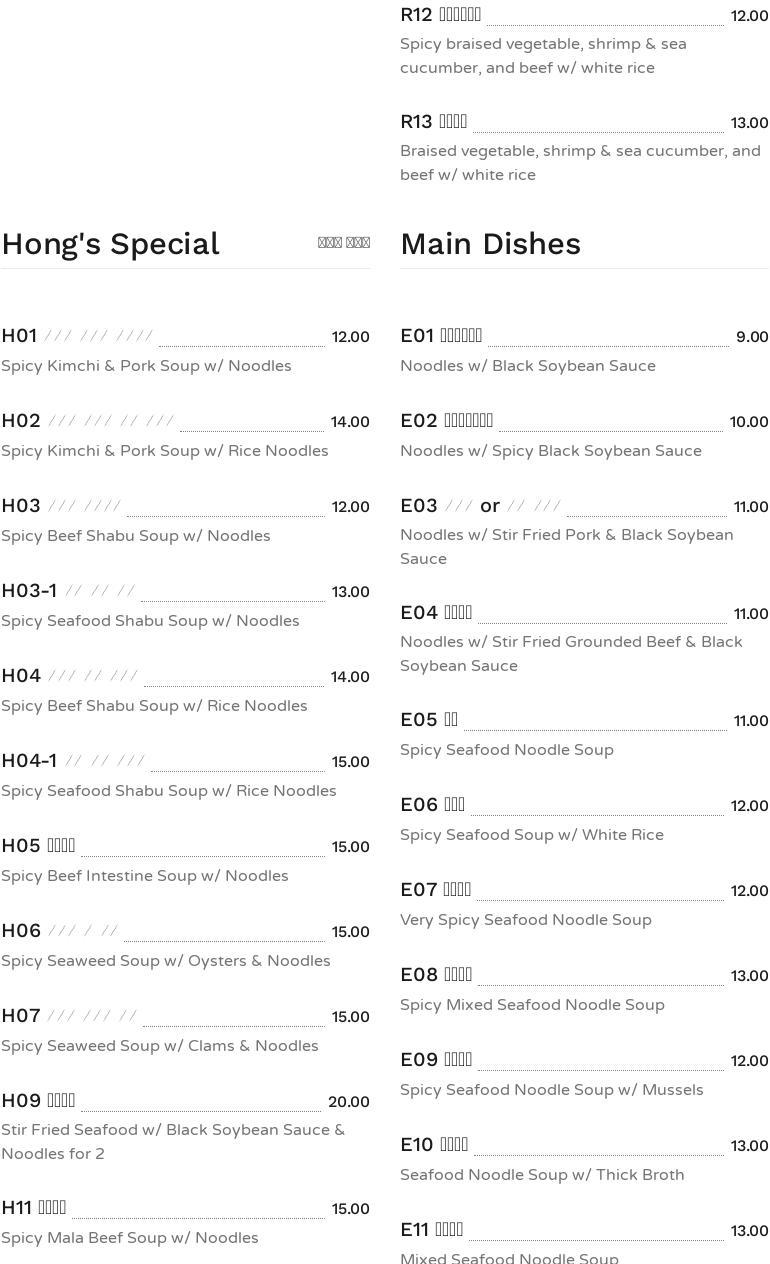Select E07 Very Spicy Seafood Noodle Soup

tap(525, 920)
